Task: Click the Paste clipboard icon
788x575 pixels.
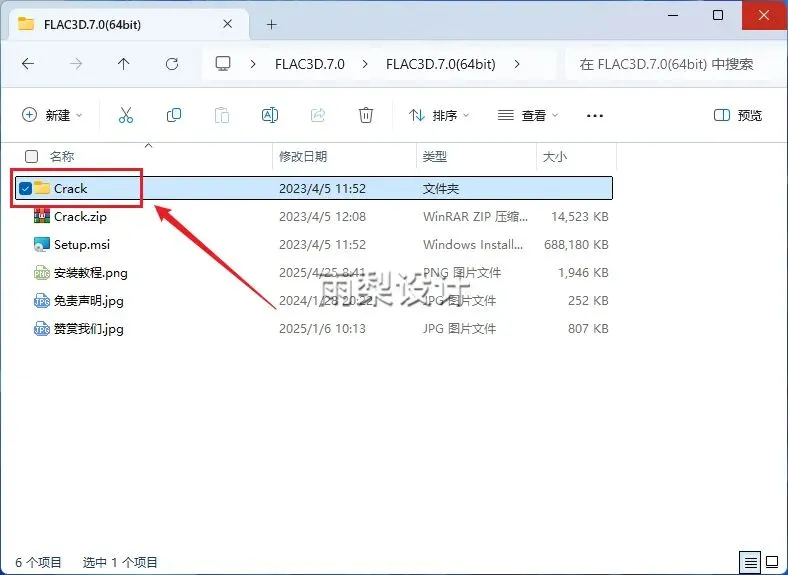Action: (x=222, y=115)
